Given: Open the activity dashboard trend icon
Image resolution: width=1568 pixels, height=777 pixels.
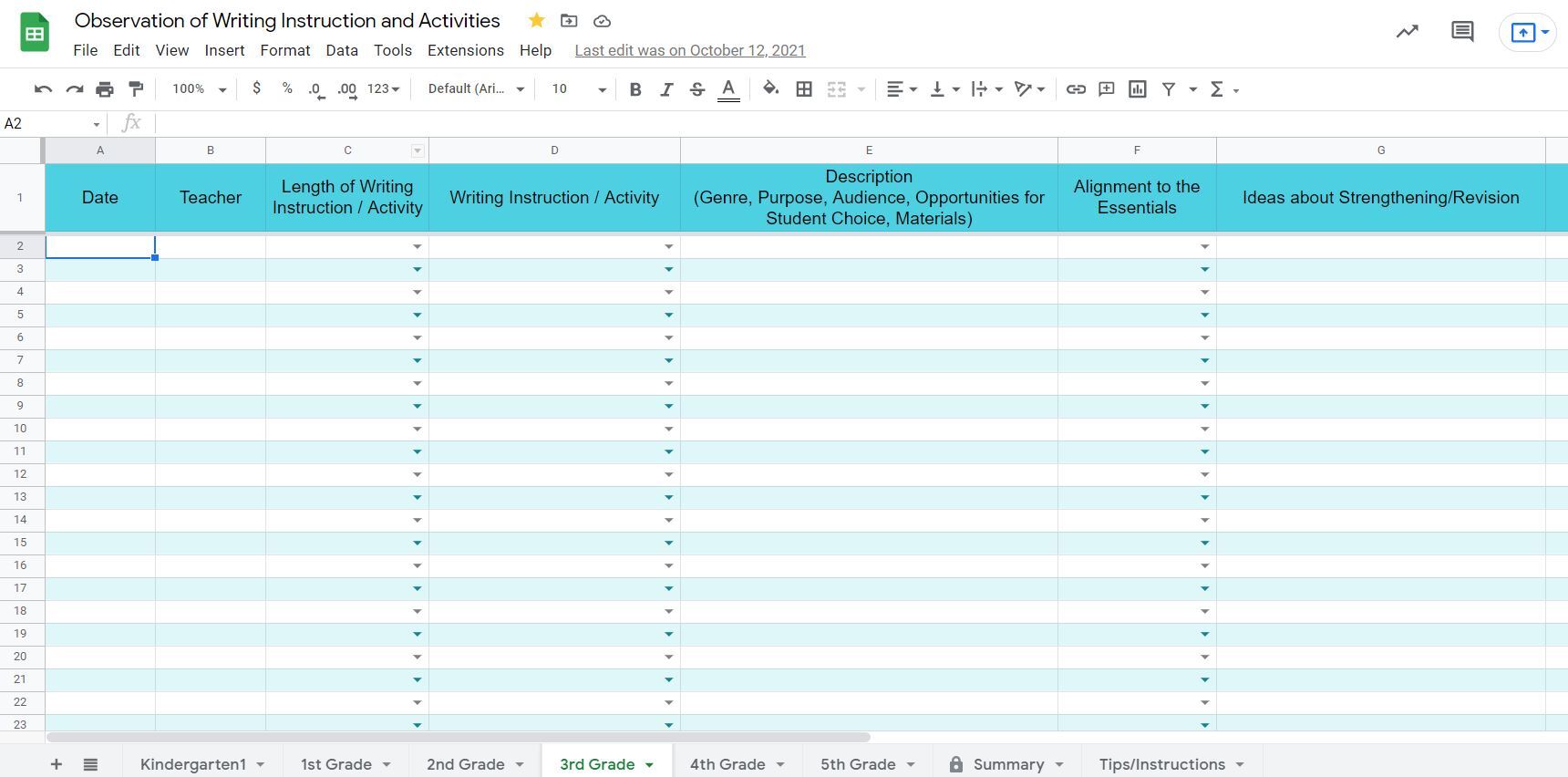Looking at the screenshot, I should tap(1408, 32).
